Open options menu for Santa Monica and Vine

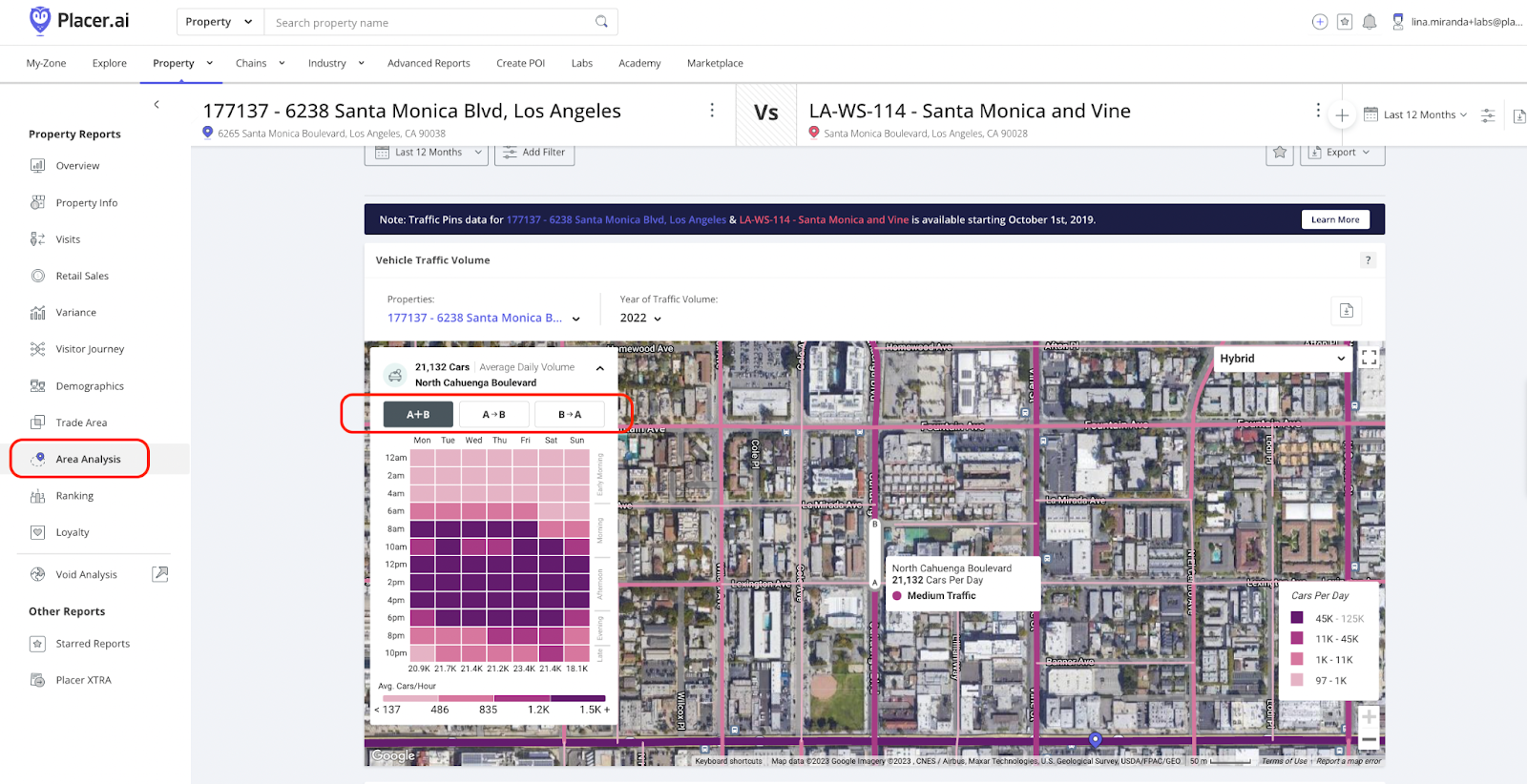1318,111
